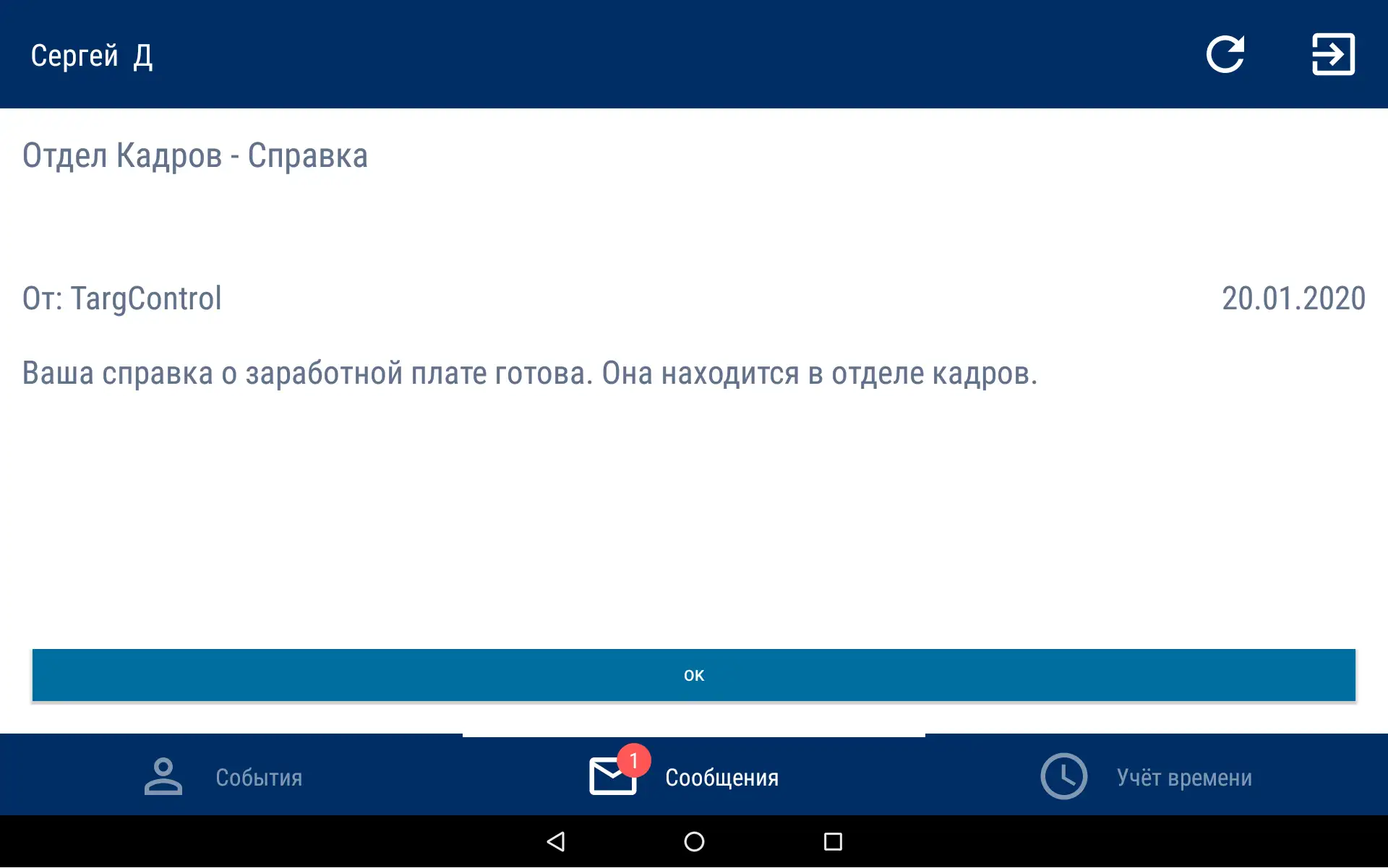Image resolution: width=1388 pixels, height=868 pixels.
Task: Open Учёт времени via the clock icon
Action: pos(1063,777)
